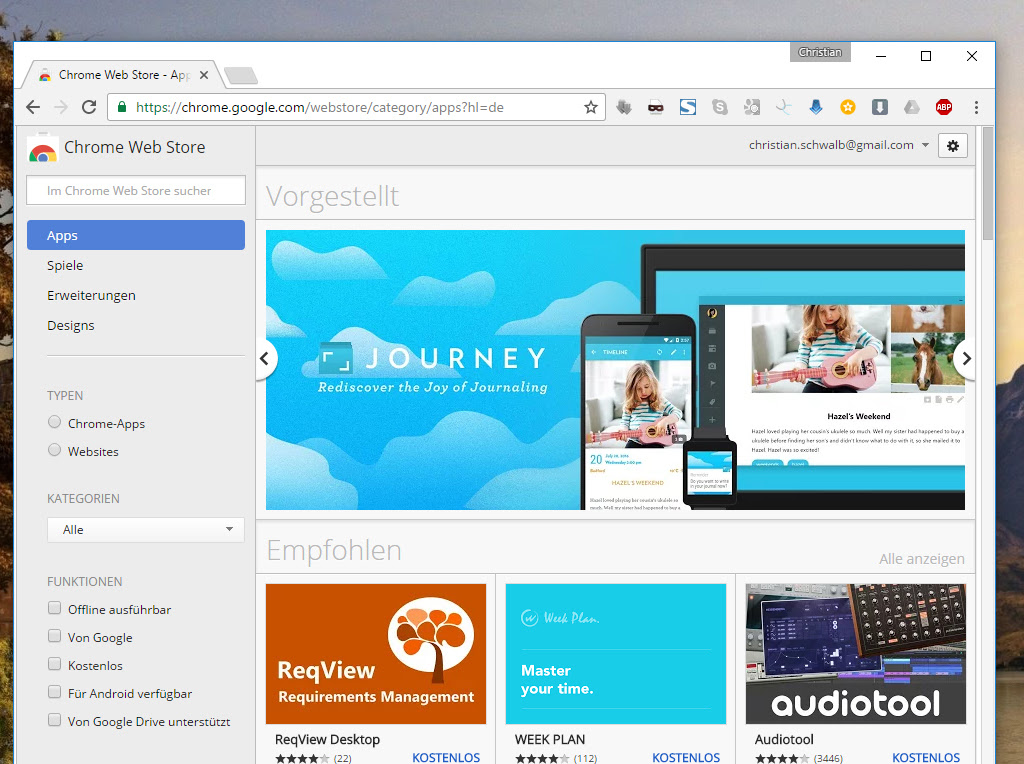This screenshot has width=1024, height=764.
Task: Click the grey puzzle-camera extension icon
Action: (752, 107)
